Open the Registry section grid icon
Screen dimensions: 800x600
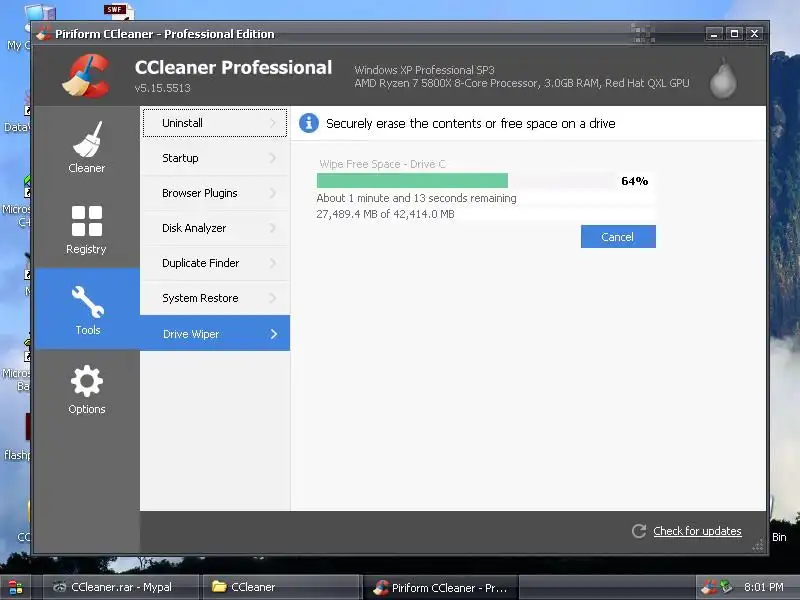(x=87, y=221)
